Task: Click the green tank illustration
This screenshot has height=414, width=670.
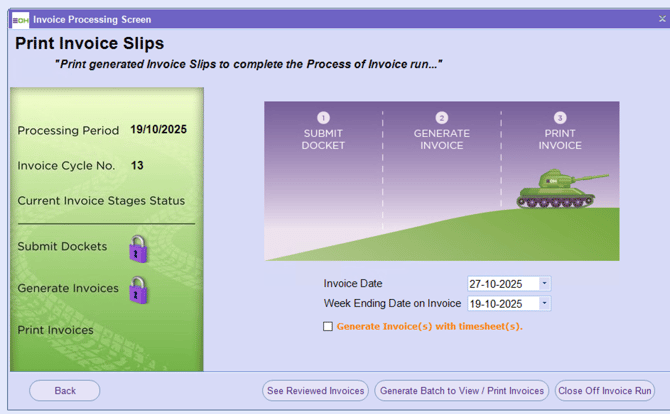Action: [x=559, y=188]
